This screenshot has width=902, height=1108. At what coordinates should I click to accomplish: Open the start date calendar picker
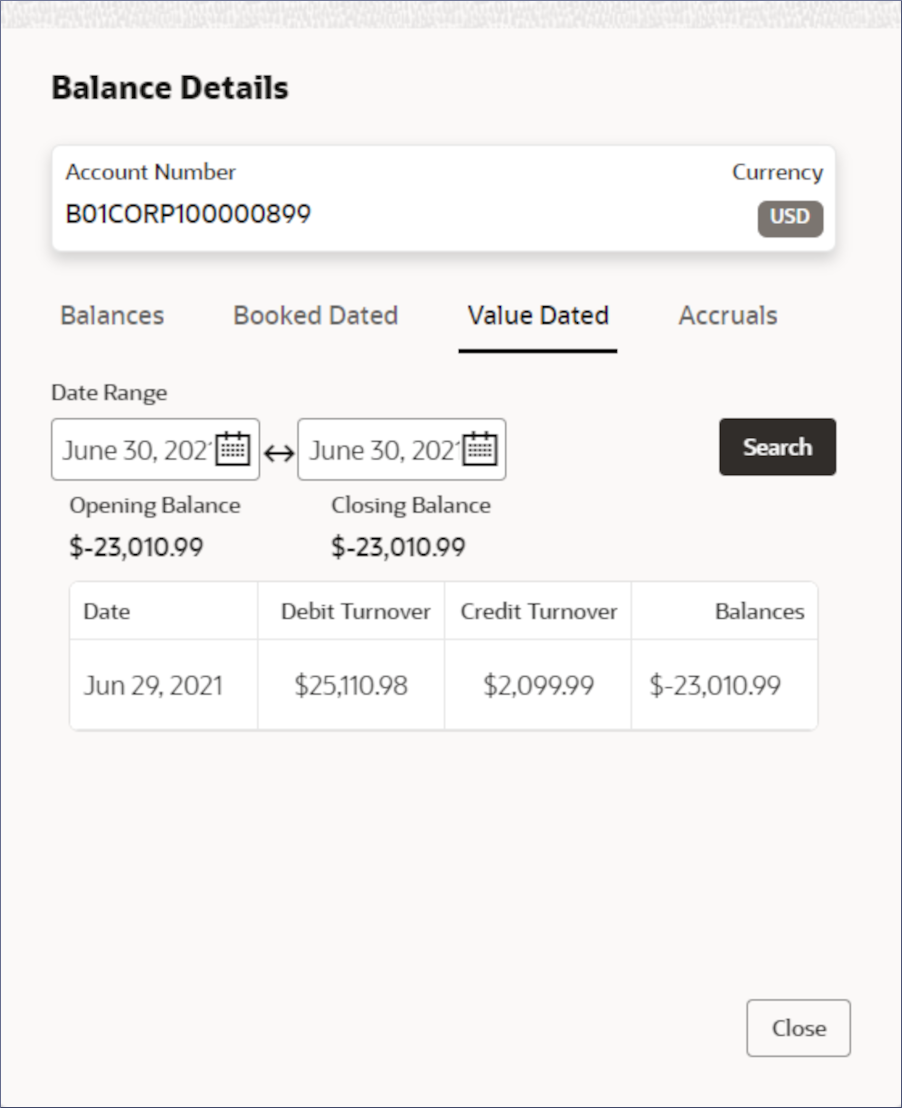[233, 449]
